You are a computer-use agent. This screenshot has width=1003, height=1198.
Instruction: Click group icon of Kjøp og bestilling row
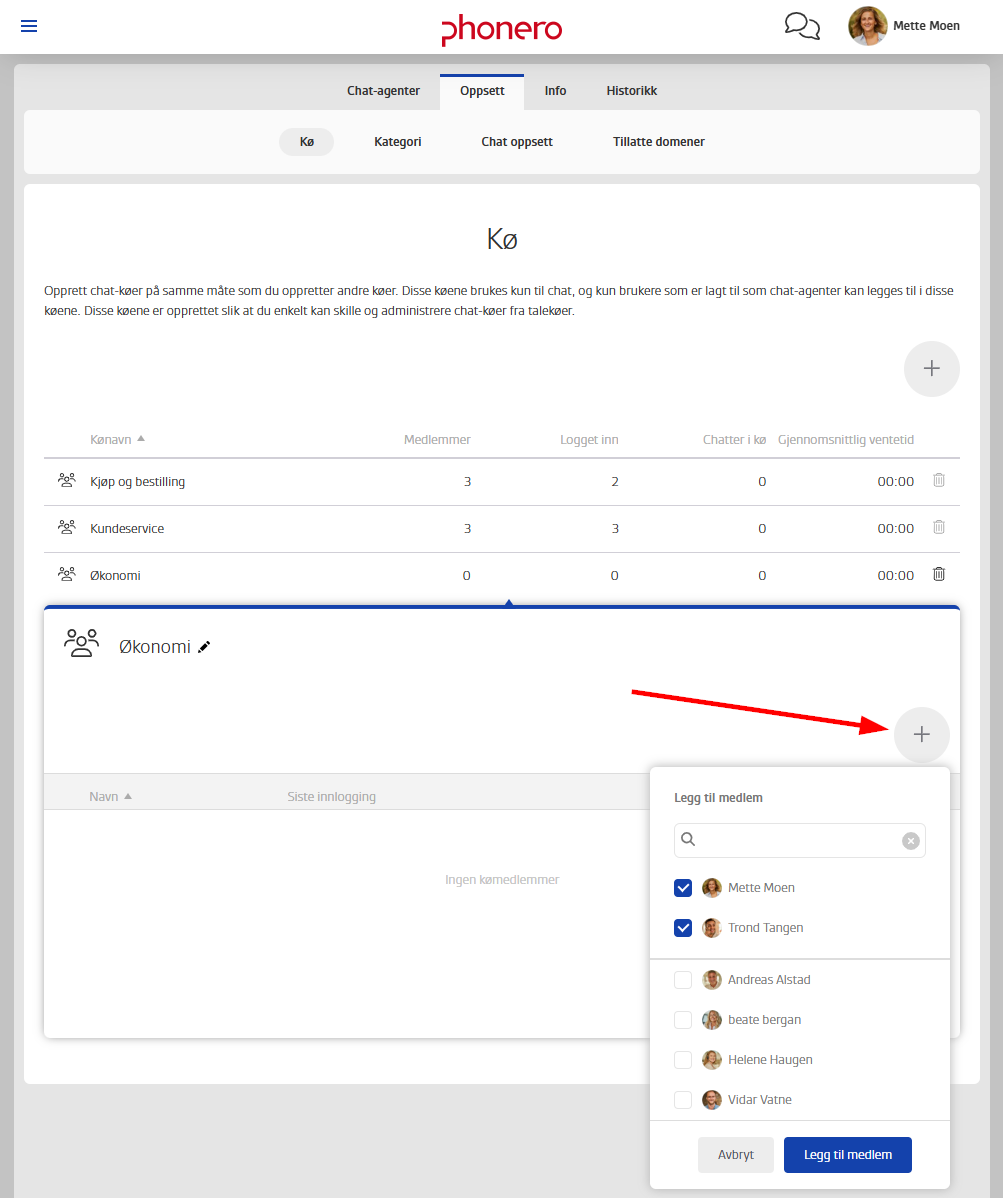[66, 481]
